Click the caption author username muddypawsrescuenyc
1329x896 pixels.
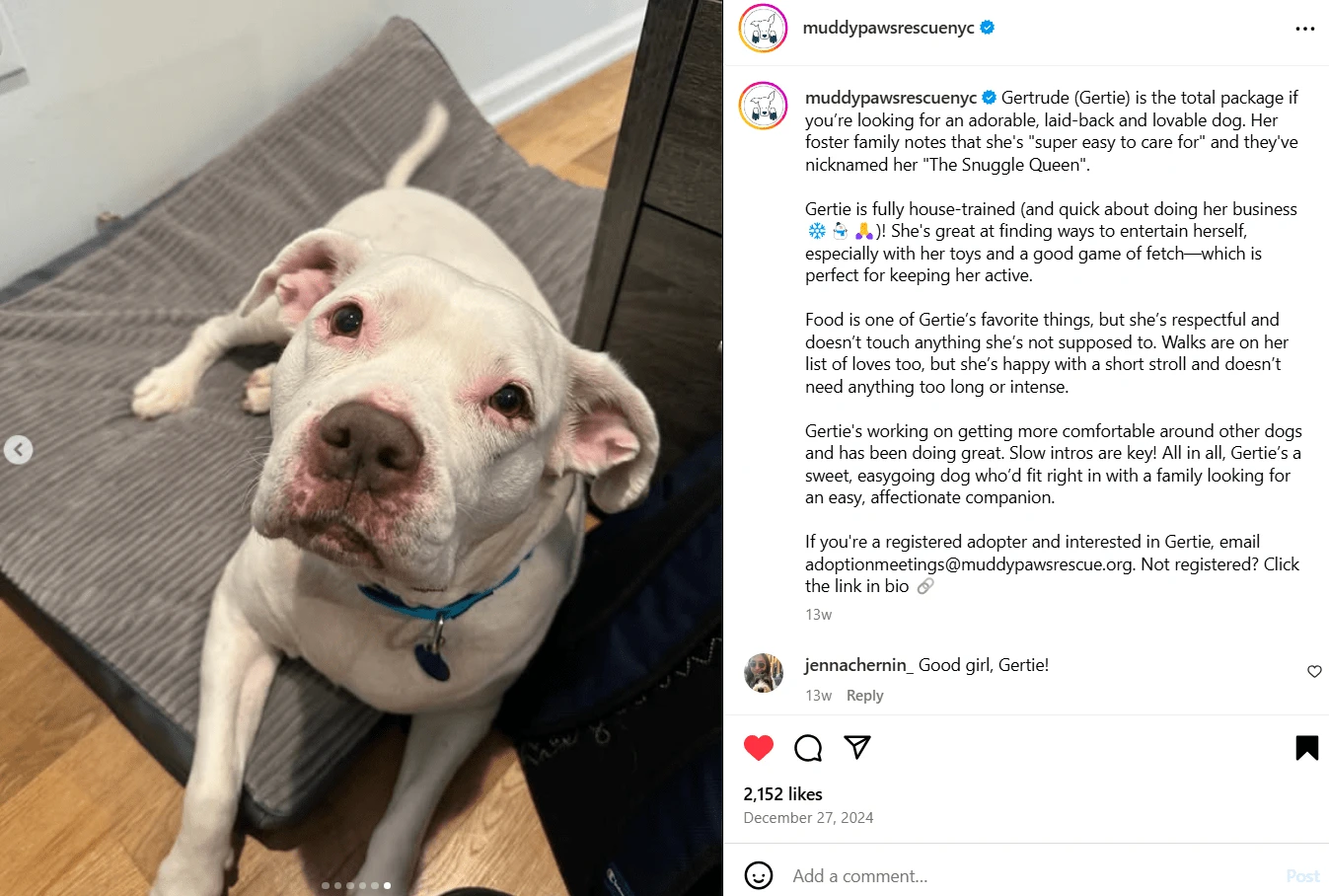coord(891,98)
